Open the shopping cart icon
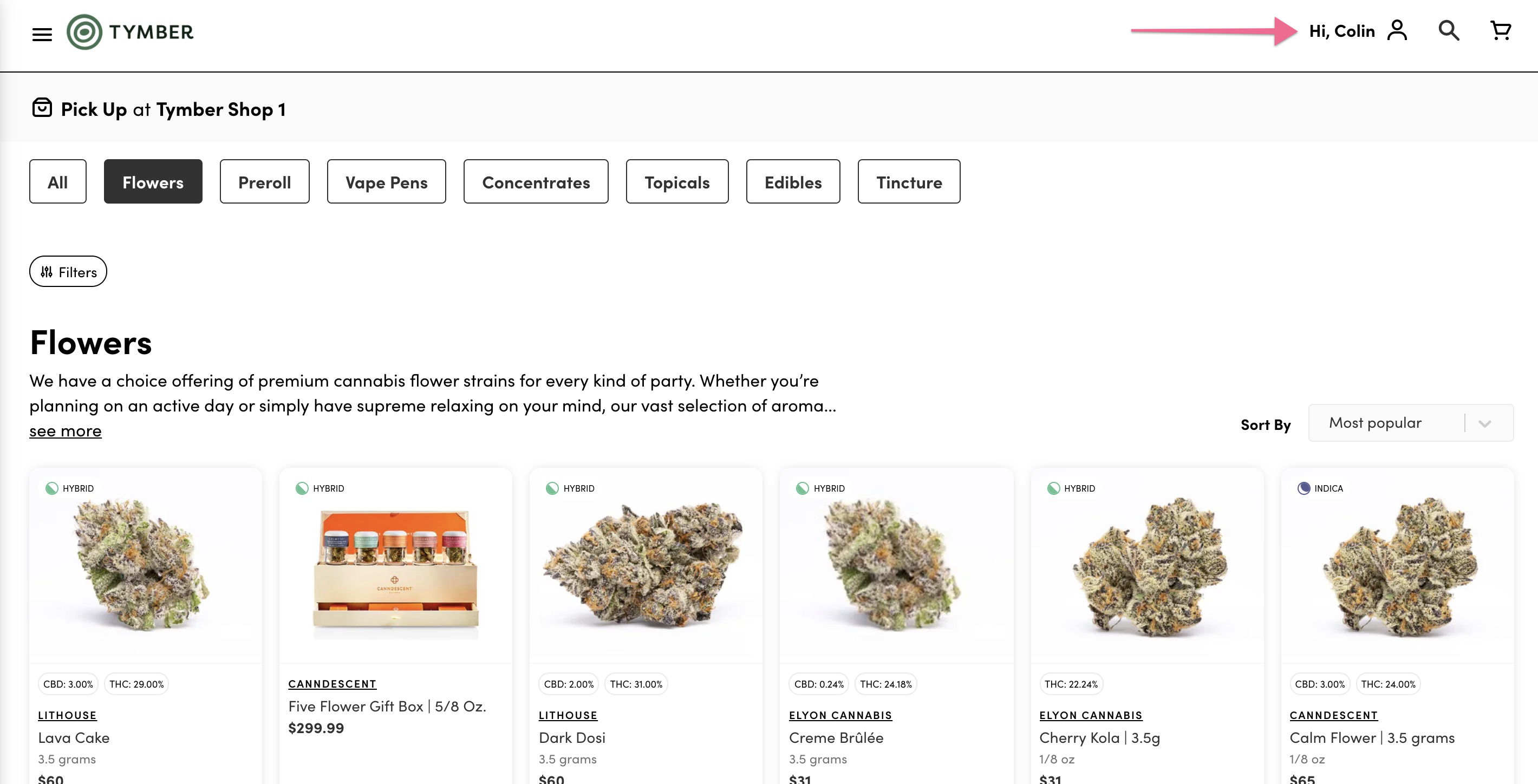The height and width of the screenshot is (784, 1538). [x=1501, y=30]
